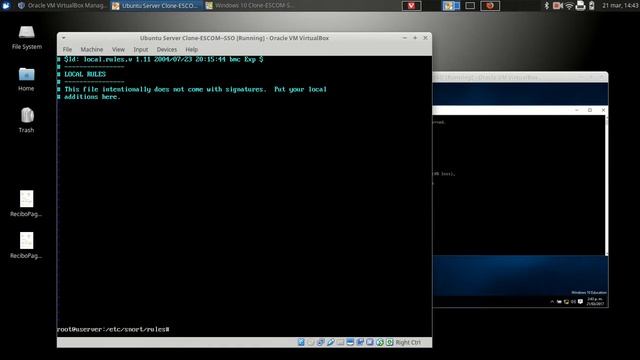Open the Machine menu
Image resolution: width=640 pixels, height=360 pixels.
pos(92,49)
